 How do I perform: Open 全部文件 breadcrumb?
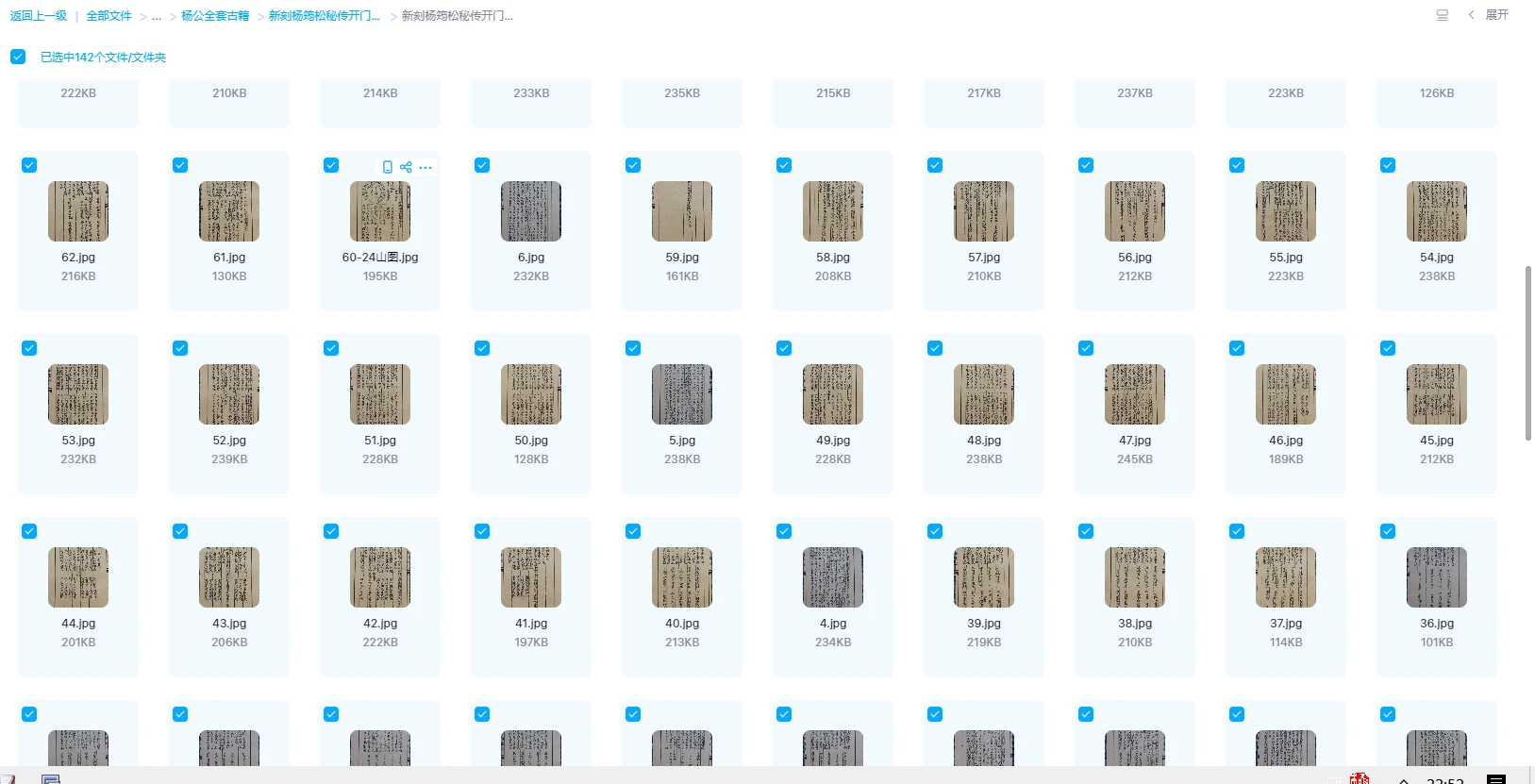[x=108, y=16]
